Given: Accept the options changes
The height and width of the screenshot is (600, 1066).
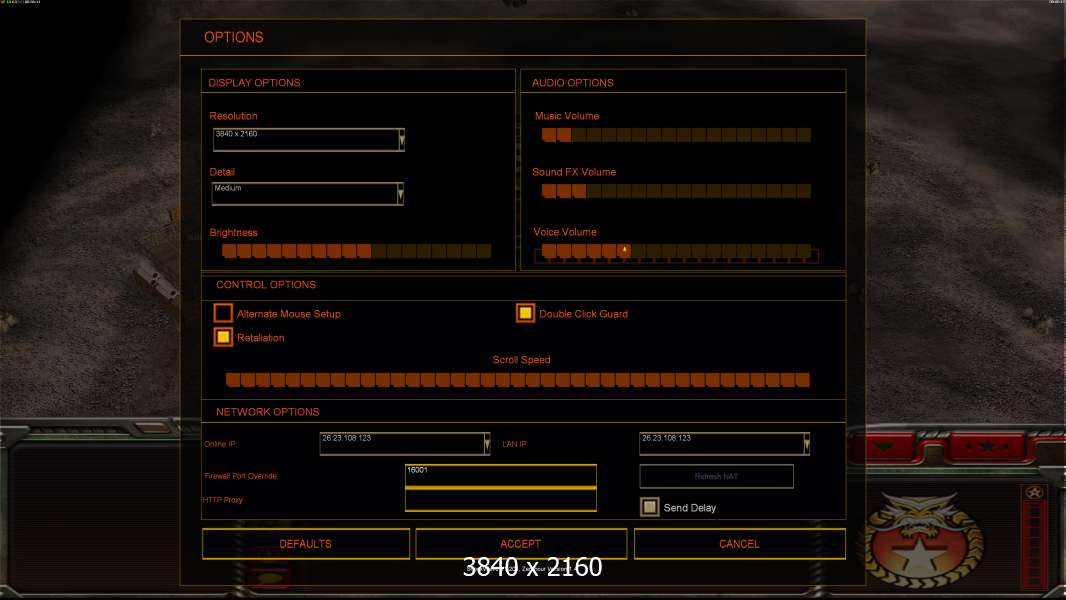Looking at the screenshot, I should pyautogui.click(x=521, y=544).
